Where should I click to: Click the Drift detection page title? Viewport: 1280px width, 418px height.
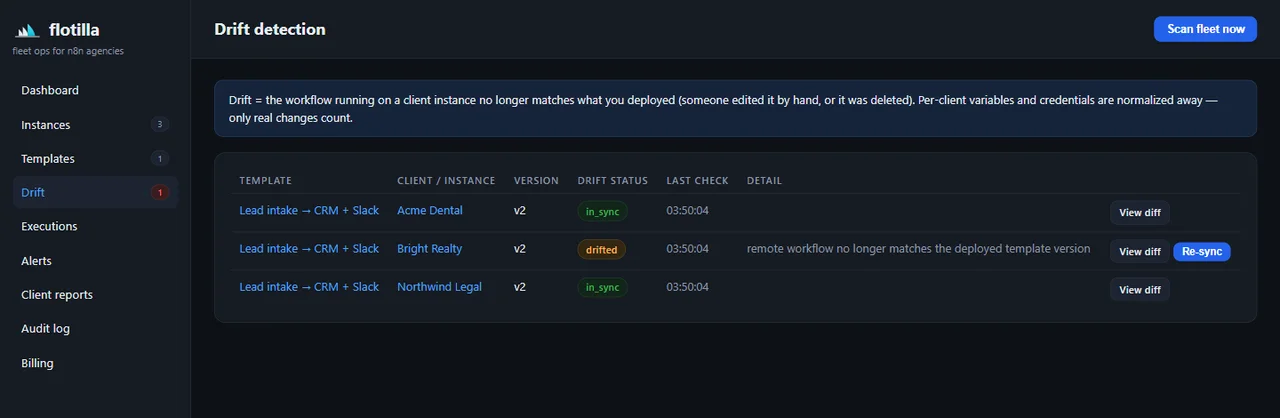270,29
